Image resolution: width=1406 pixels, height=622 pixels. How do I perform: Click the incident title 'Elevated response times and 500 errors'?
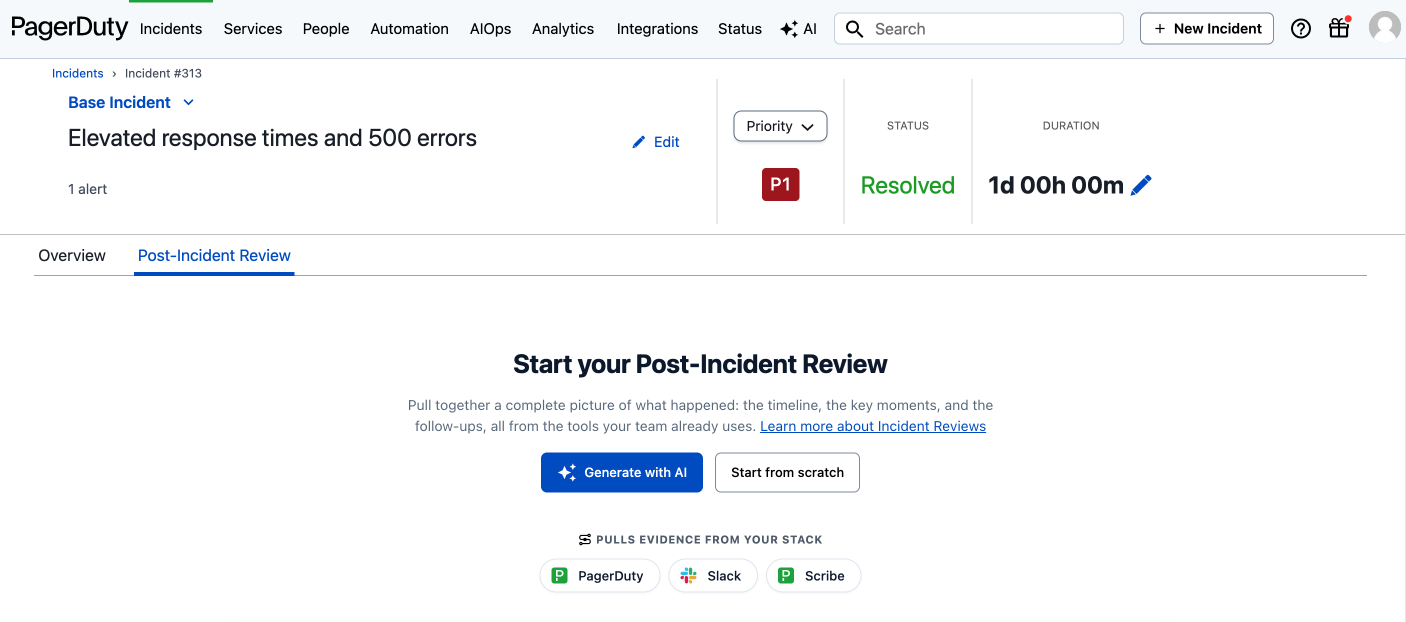272,138
